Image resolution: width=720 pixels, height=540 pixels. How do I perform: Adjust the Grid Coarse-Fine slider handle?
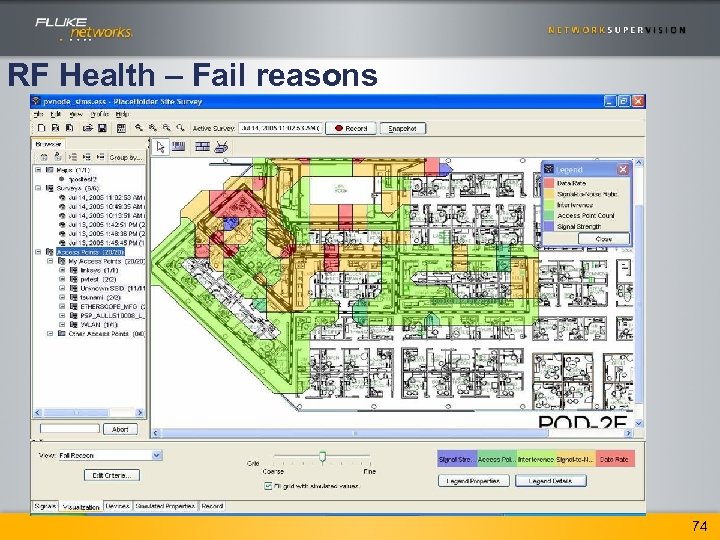322,456
